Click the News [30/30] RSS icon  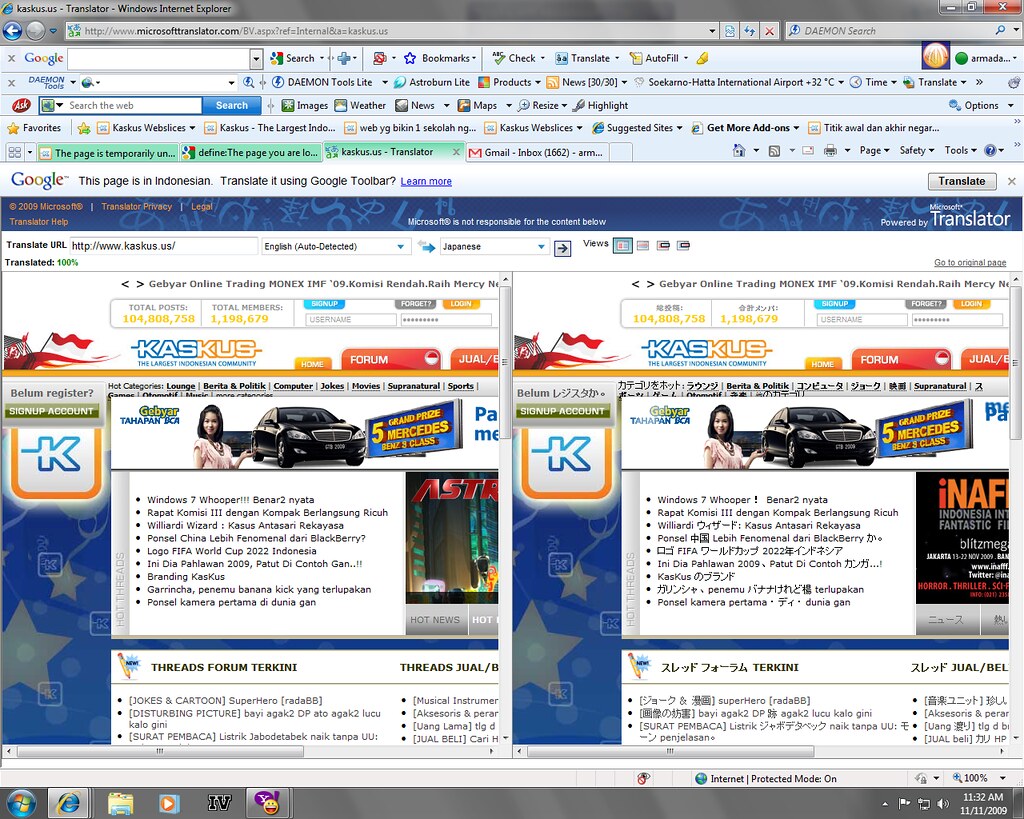552,82
